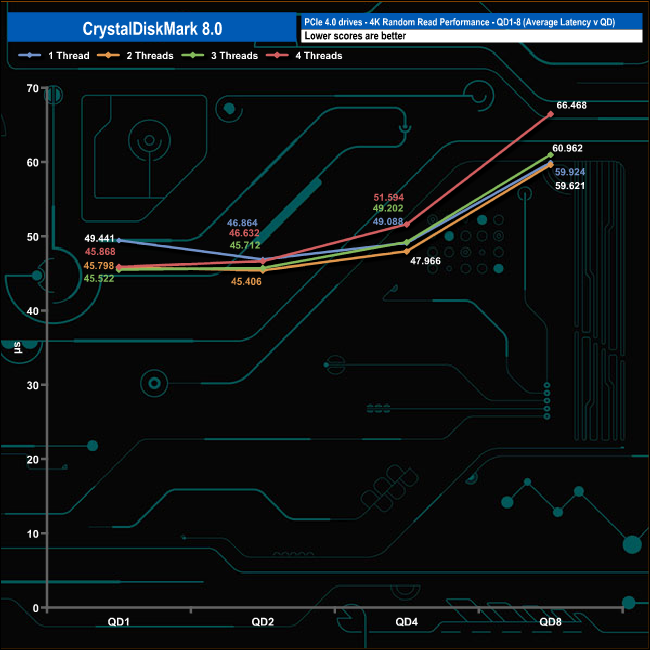Click the 45.798 data label

tap(99, 266)
